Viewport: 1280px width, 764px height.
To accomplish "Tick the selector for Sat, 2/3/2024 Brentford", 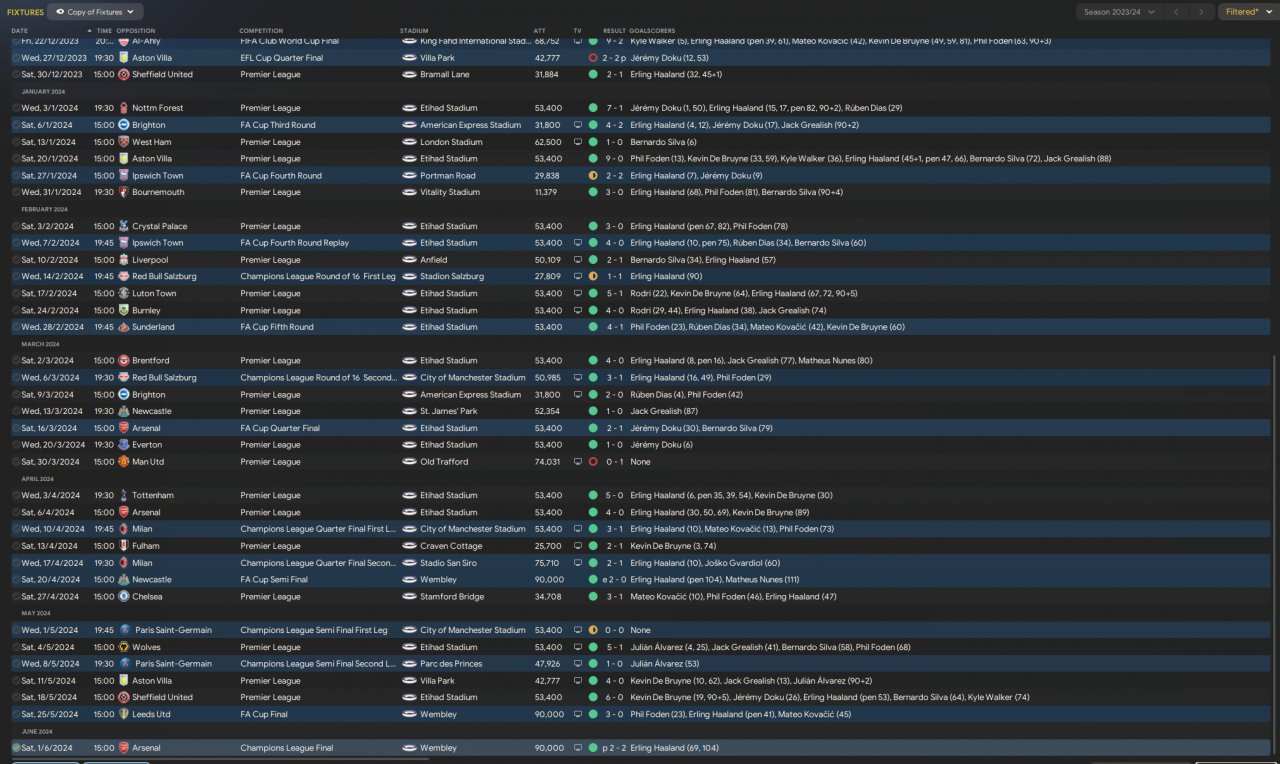I will coord(16,360).
